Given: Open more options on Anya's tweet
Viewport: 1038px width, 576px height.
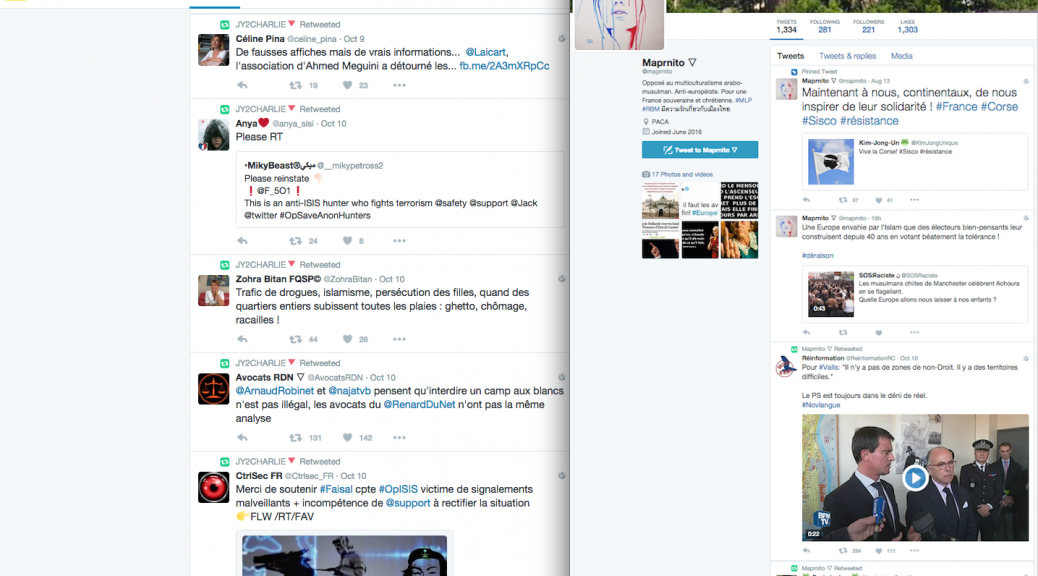Looking at the screenshot, I should [x=399, y=241].
